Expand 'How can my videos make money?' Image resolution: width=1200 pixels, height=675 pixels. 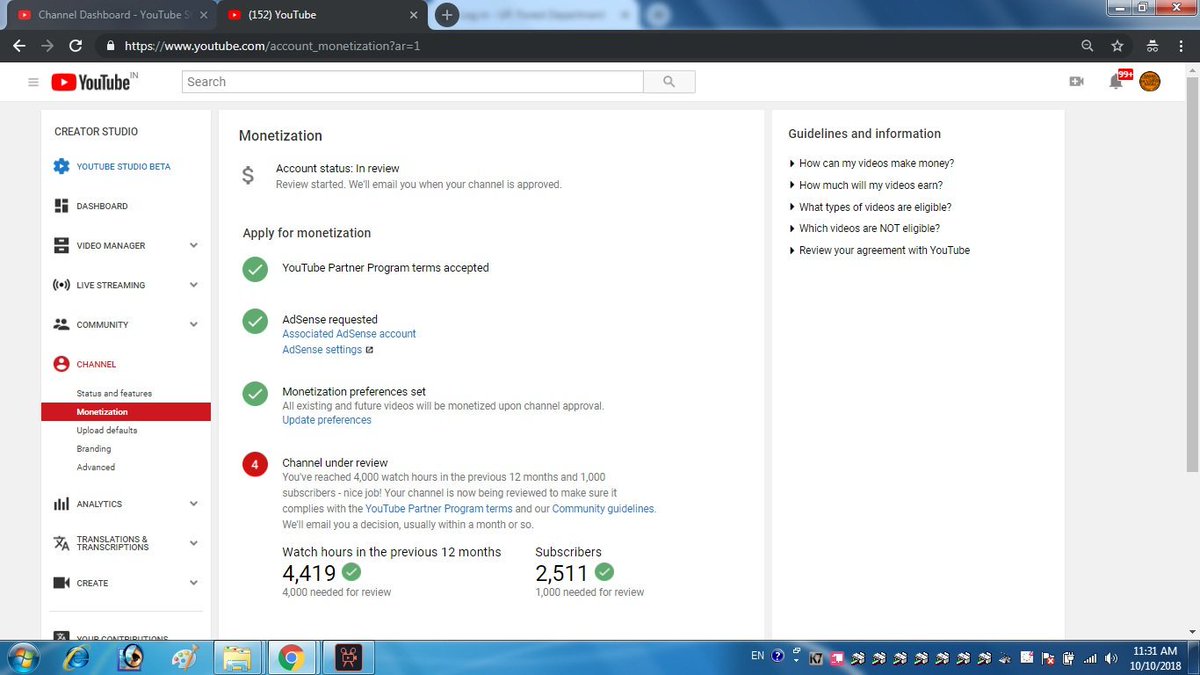871,163
